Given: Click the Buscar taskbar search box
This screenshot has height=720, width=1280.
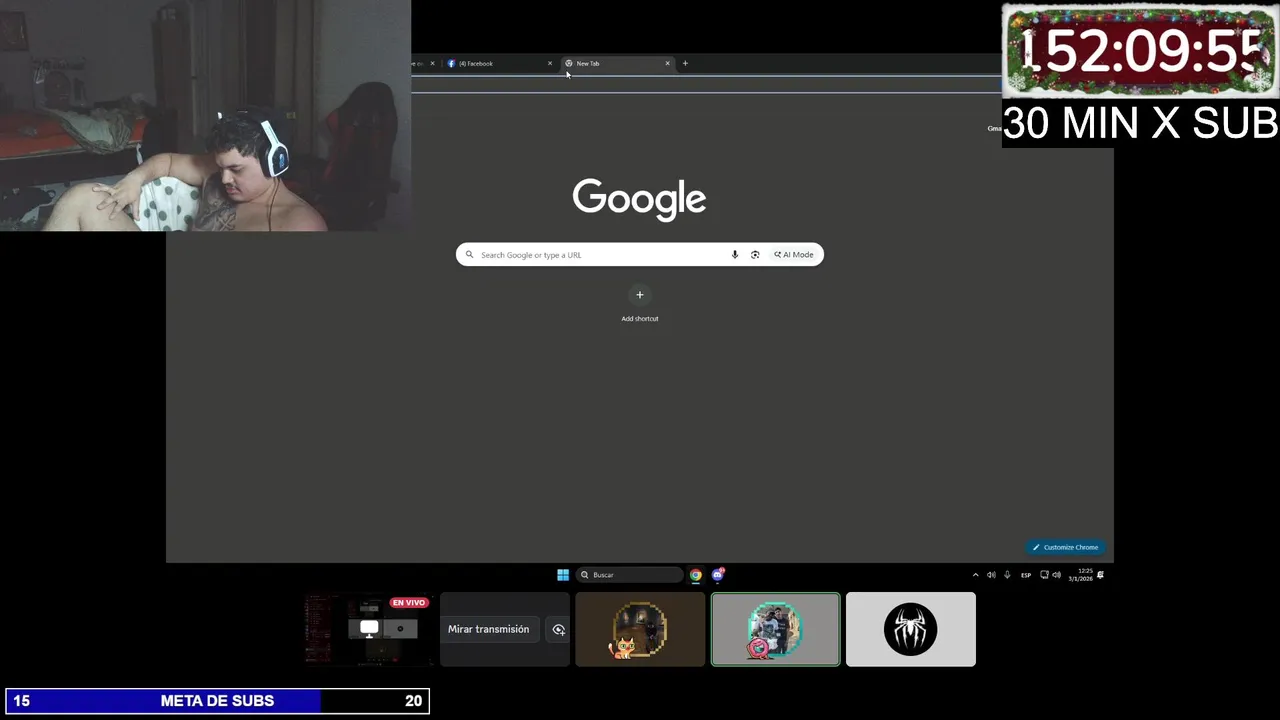Looking at the screenshot, I should pyautogui.click(x=629, y=575).
